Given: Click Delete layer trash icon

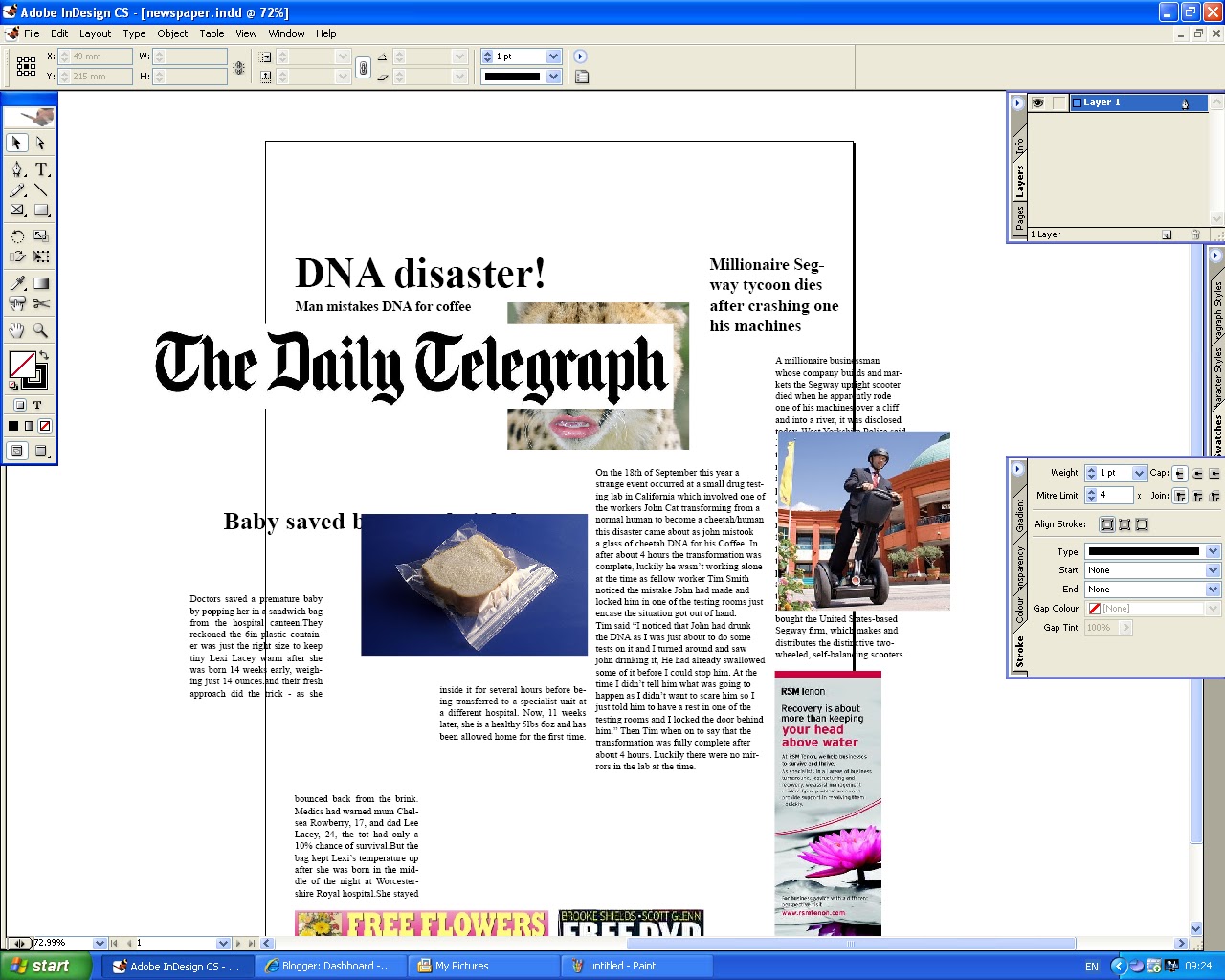Looking at the screenshot, I should [x=1195, y=234].
